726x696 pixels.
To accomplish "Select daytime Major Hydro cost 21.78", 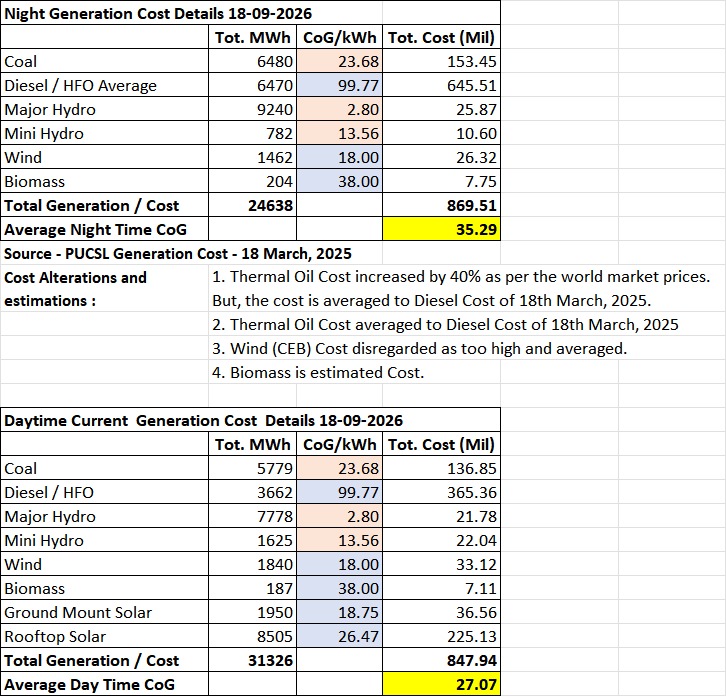I will (441, 516).
